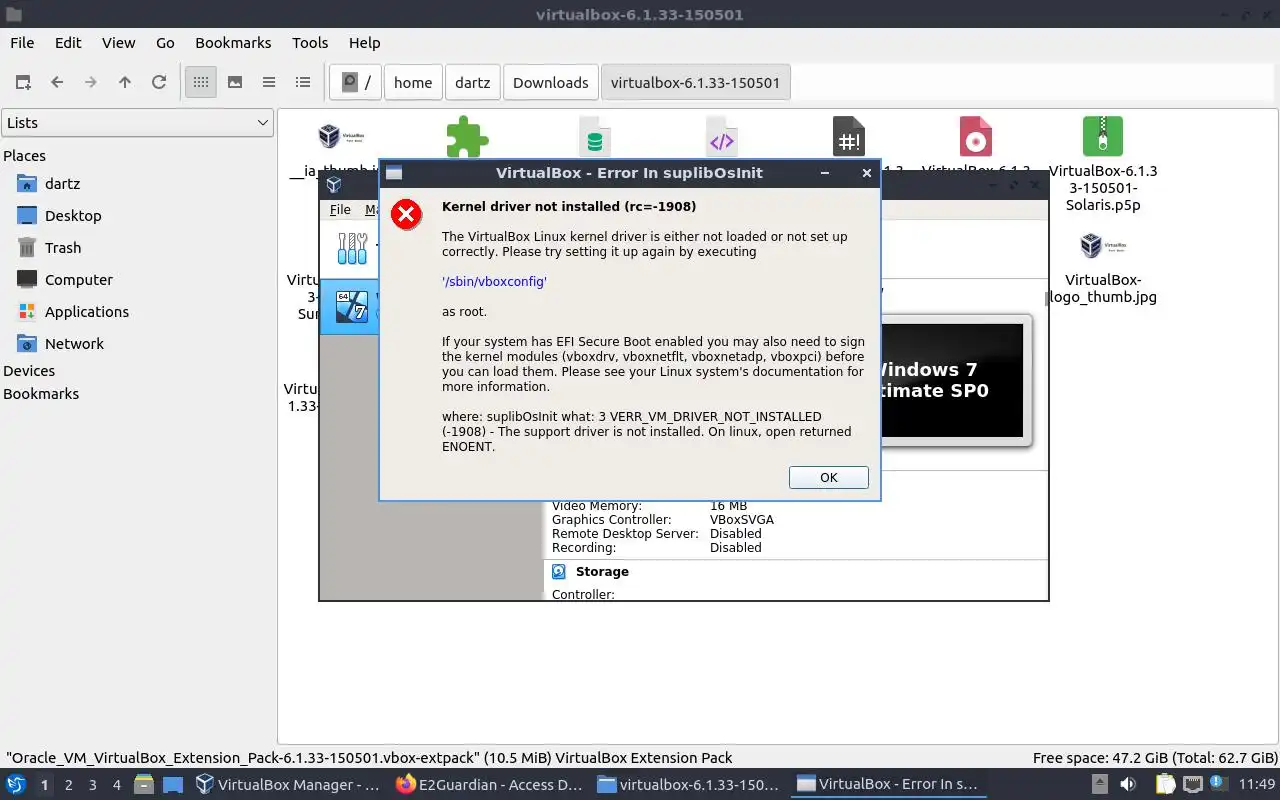The width and height of the screenshot is (1280, 800).
Task: Go back to previous folder
Action: point(57,82)
